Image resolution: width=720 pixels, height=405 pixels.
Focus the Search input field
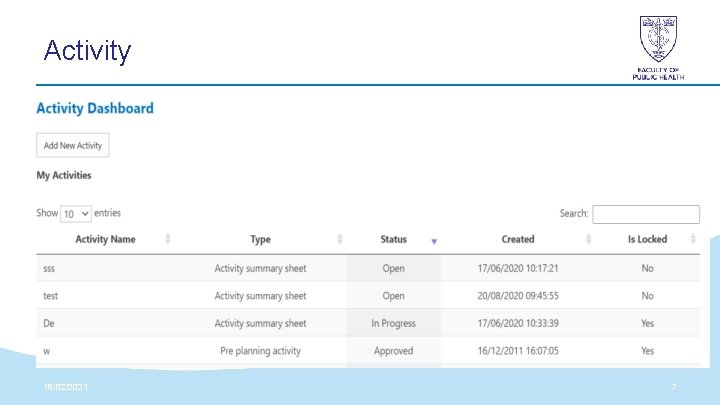pyautogui.click(x=646, y=214)
